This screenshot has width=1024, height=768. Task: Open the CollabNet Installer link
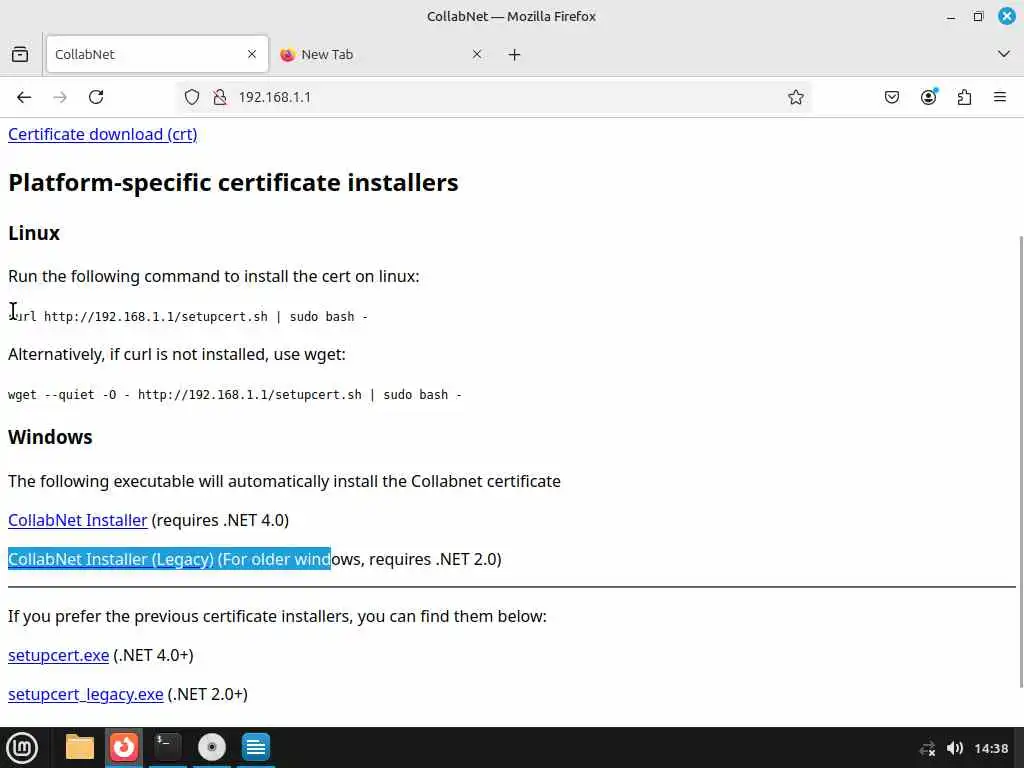click(78, 520)
